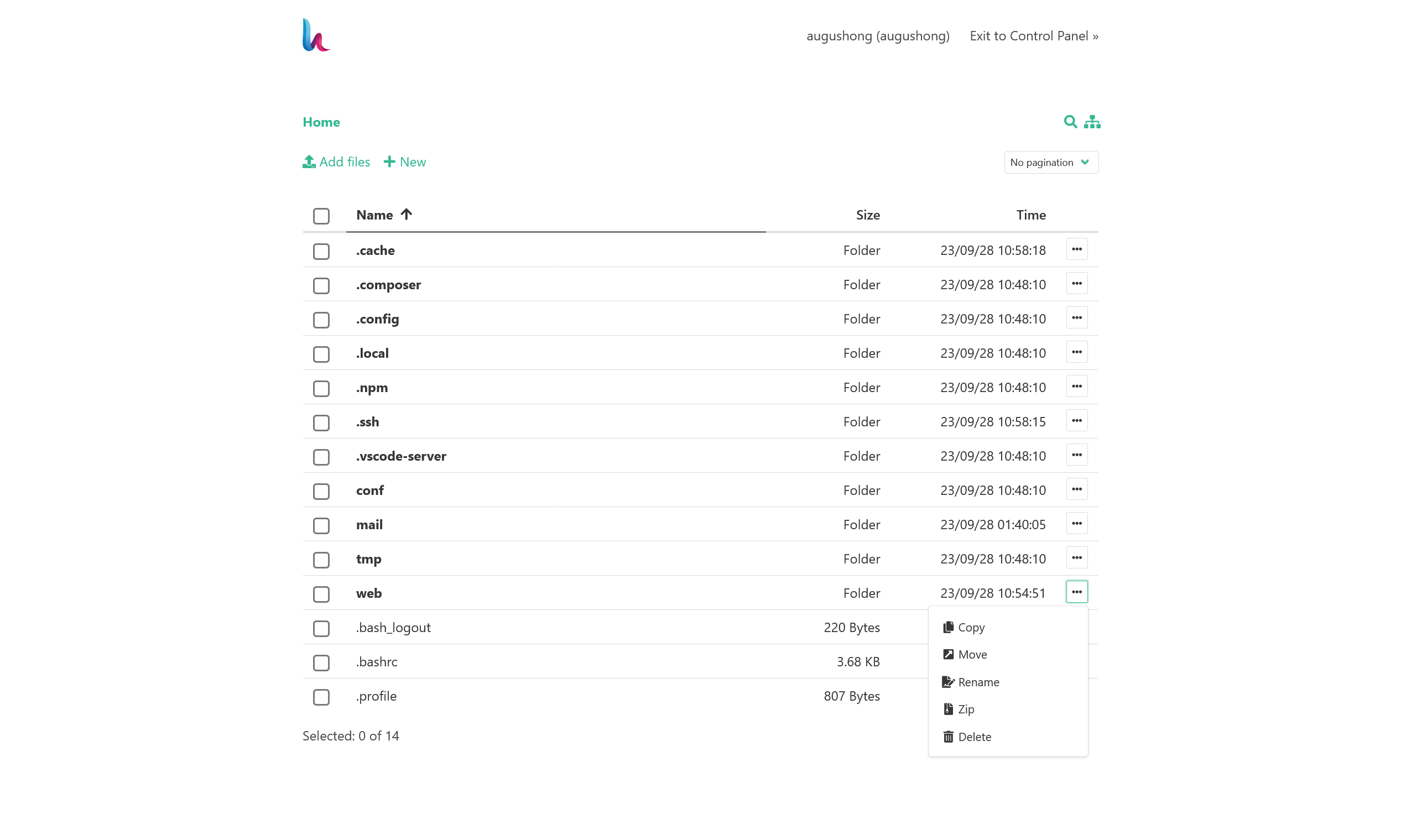
Task: Click the Hestia logo icon
Action: pos(316,35)
